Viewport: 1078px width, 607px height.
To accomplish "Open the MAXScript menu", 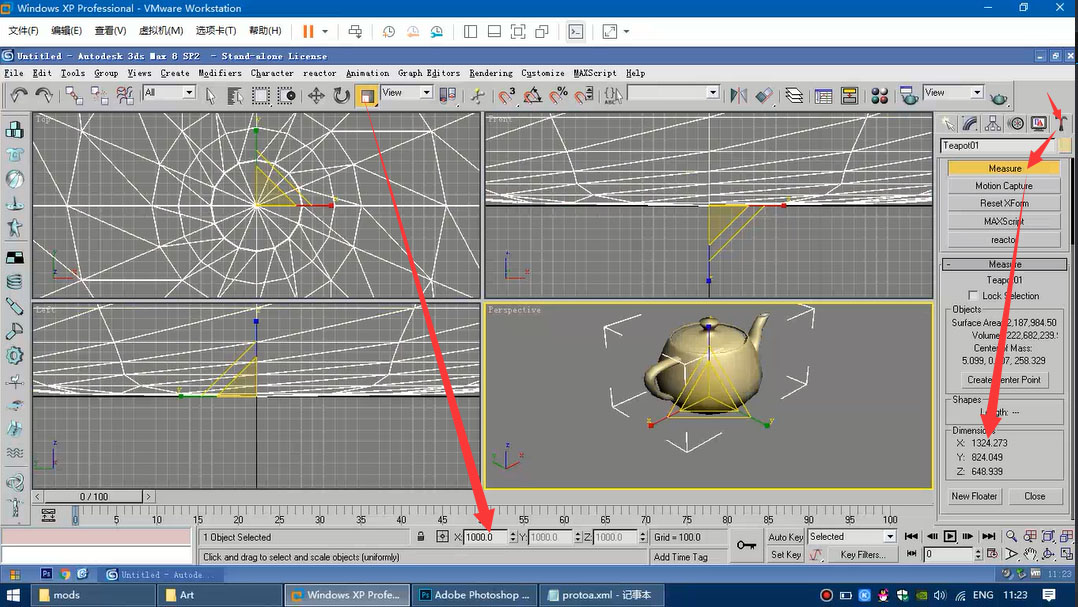I will click(x=595, y=73).
